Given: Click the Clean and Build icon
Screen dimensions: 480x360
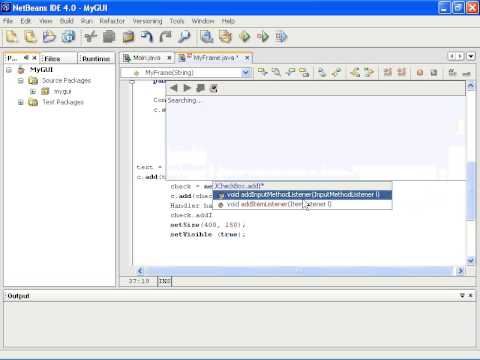Looking at the screenshot, I should (226, 36).
